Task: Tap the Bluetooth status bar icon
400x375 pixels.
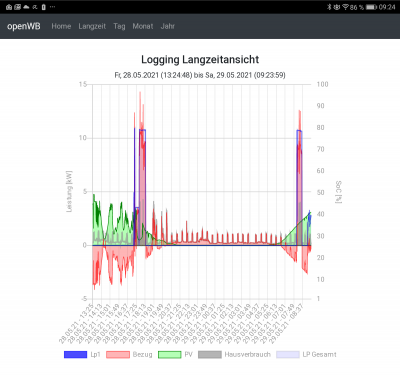Action: (x=329, y=7)
